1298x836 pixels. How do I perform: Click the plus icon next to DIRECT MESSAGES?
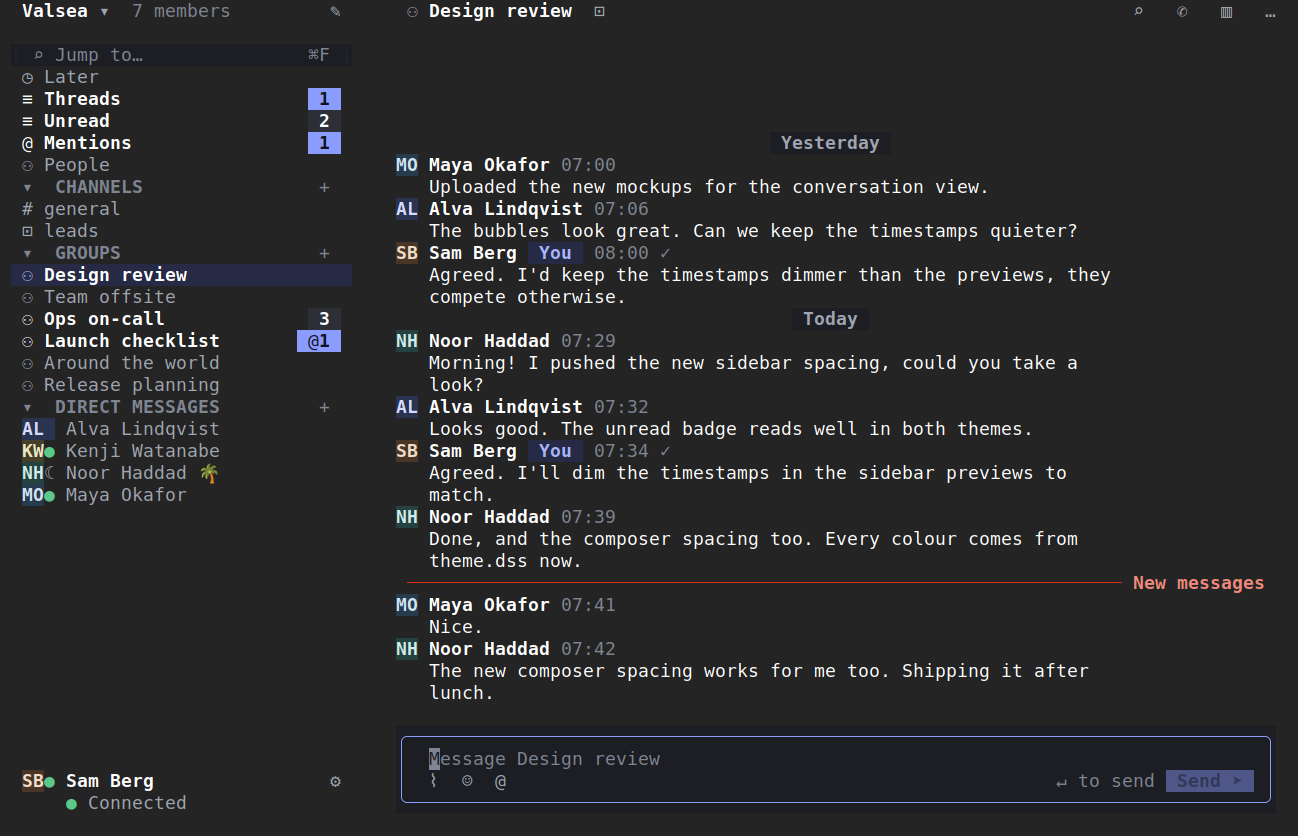[324, 407]
